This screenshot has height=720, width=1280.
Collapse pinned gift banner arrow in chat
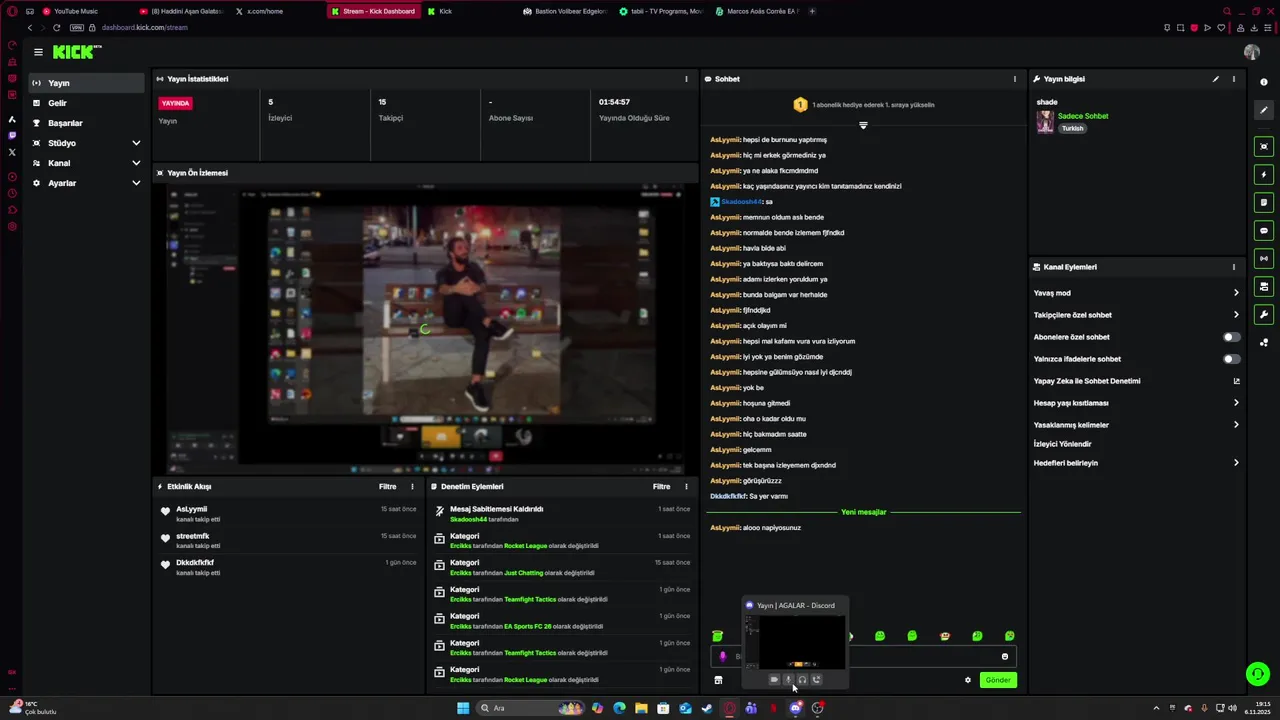pos(863,126)
